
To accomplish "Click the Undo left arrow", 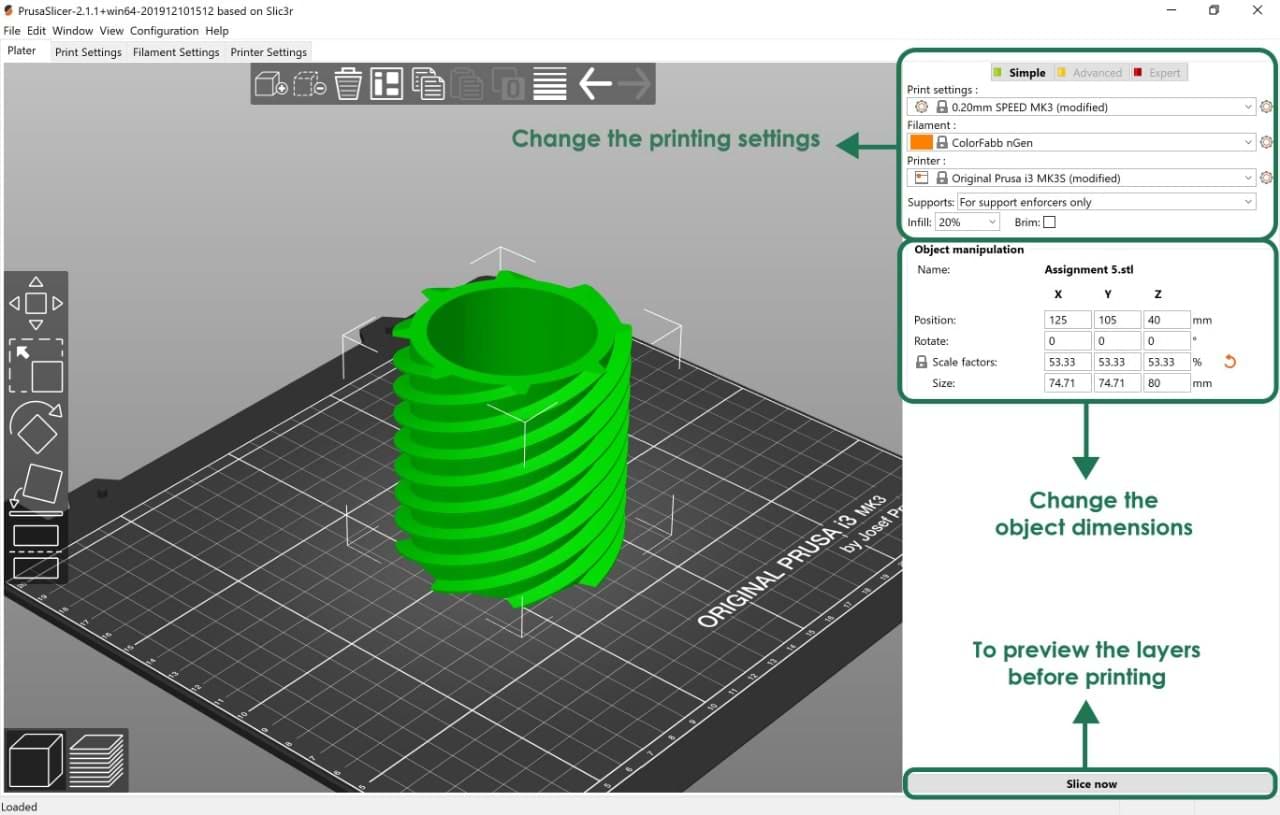I will pos(595,85).
